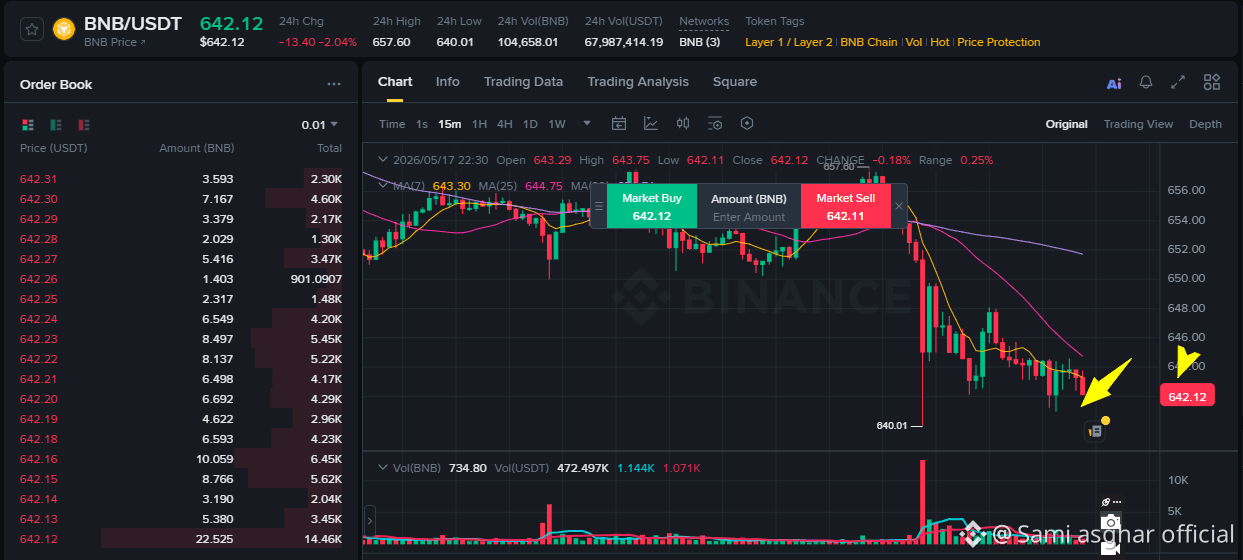Close the quick Market Buy/Sell panel
Viewport: 1243px width, 560px height.
[899, 206]
